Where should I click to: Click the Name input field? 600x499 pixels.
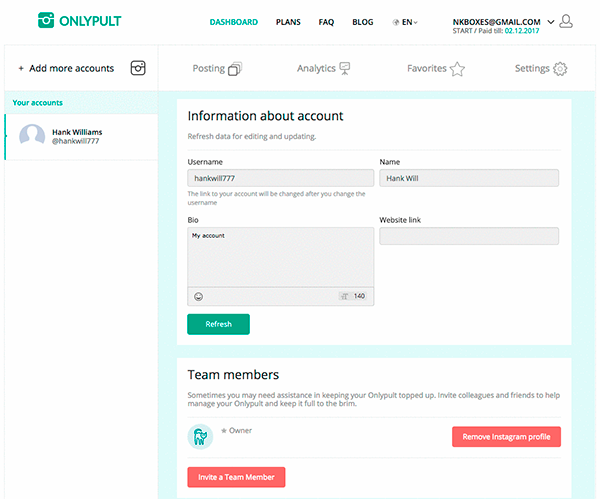(x=469, y=178)
